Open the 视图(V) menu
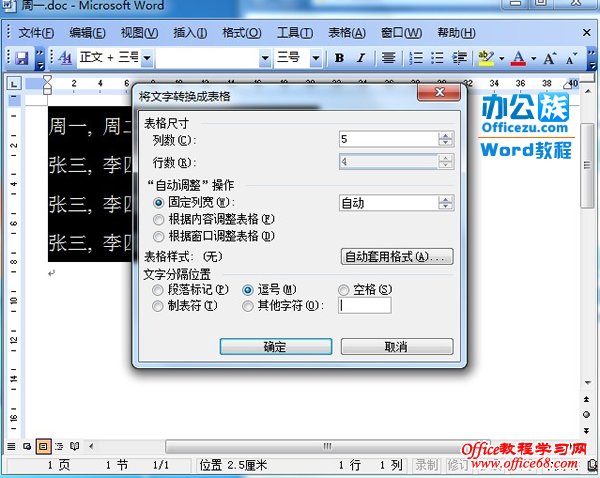The height and width of the screenshot is (478, 600). (139, 33)
